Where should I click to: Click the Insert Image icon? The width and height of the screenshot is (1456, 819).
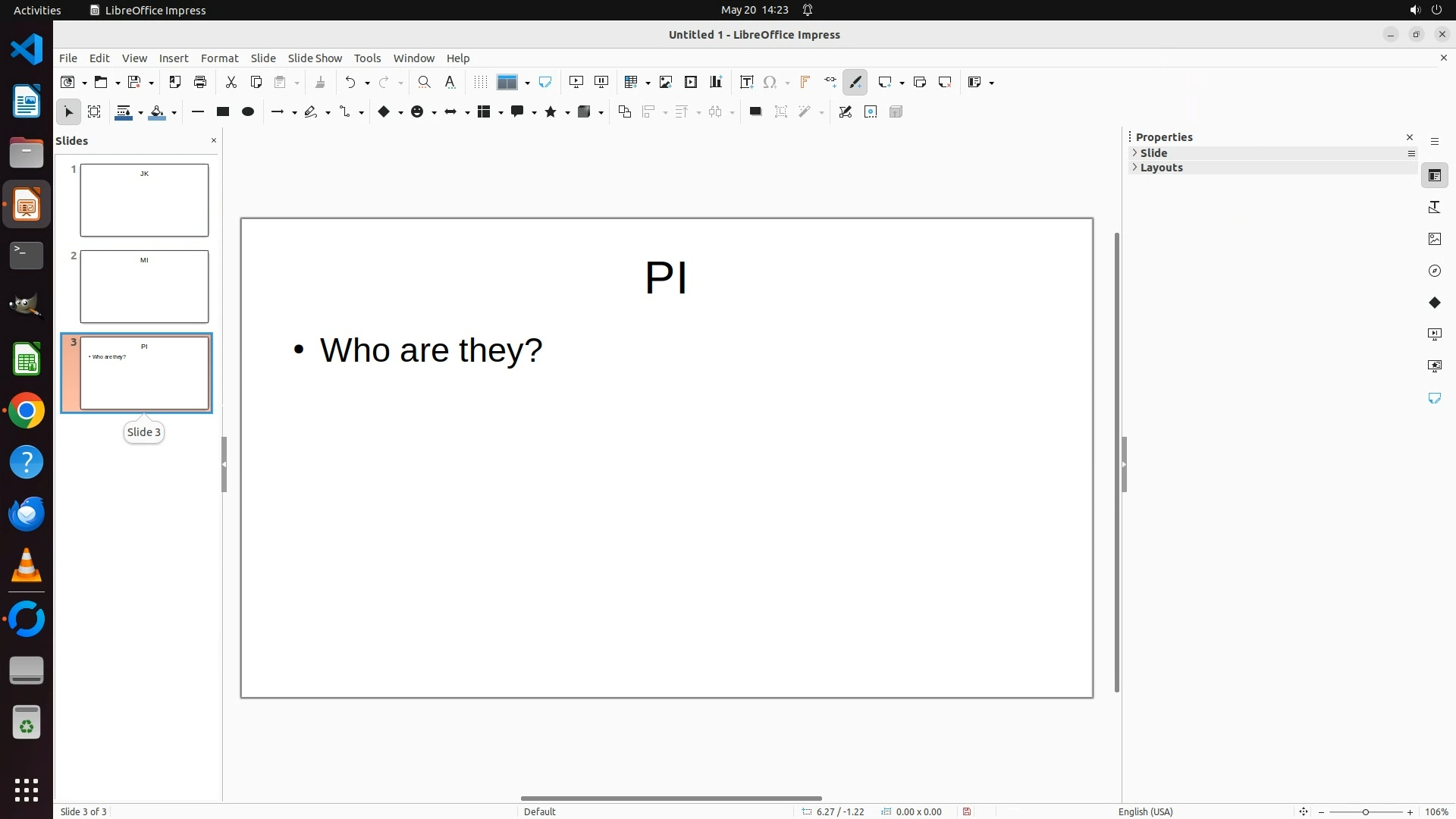point(665,82)
